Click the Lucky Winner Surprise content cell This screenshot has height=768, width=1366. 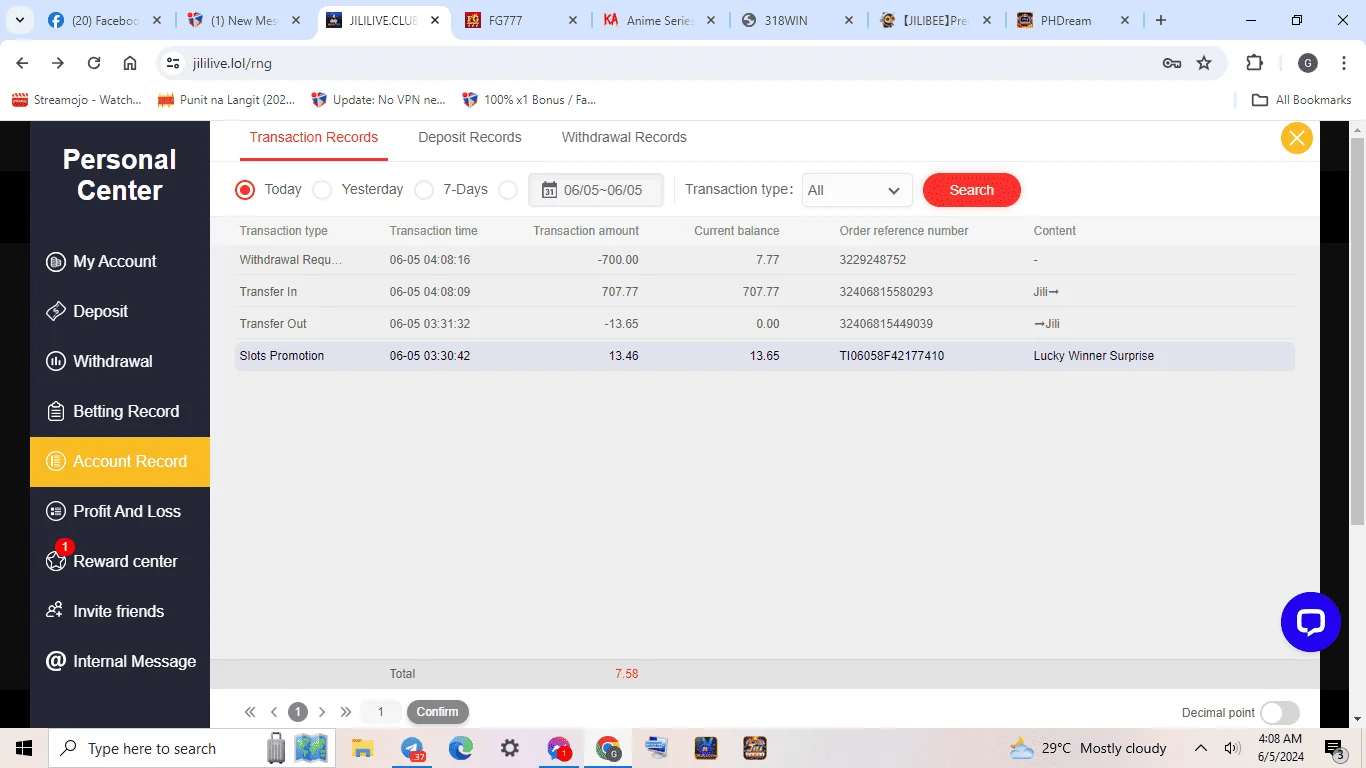click(1094, 356)
